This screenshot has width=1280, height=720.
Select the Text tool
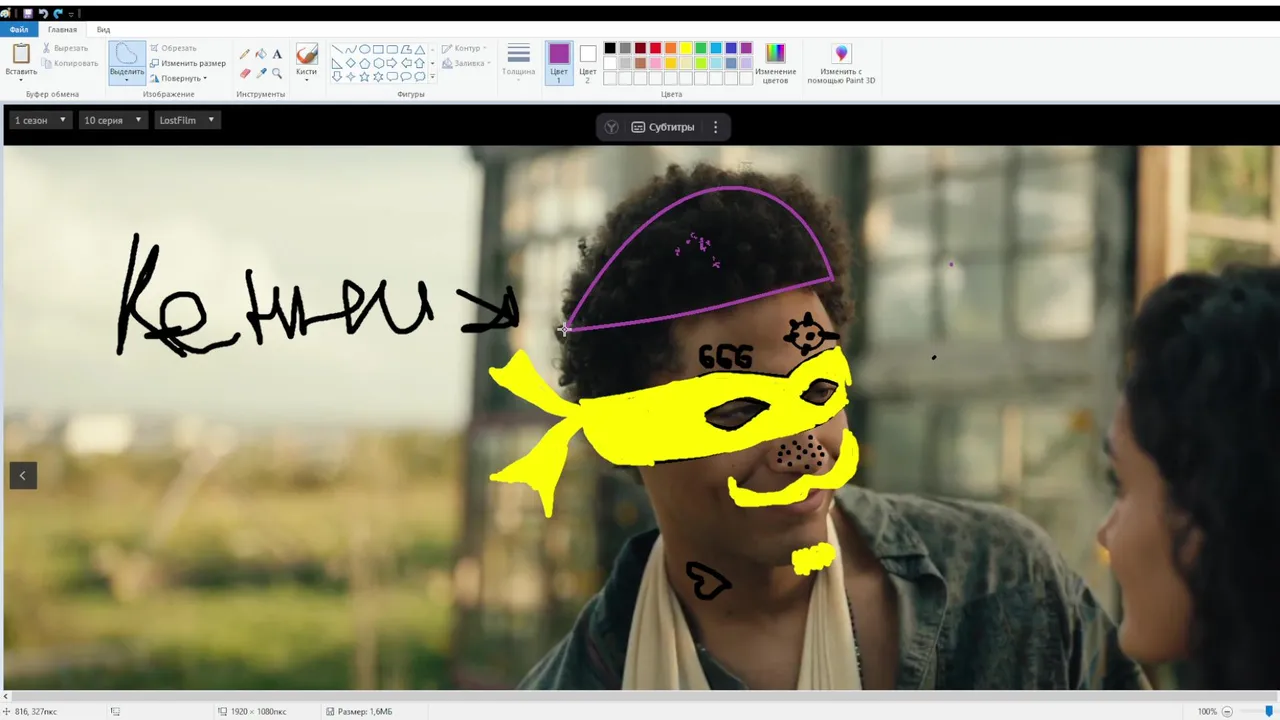tap(277, 54)
